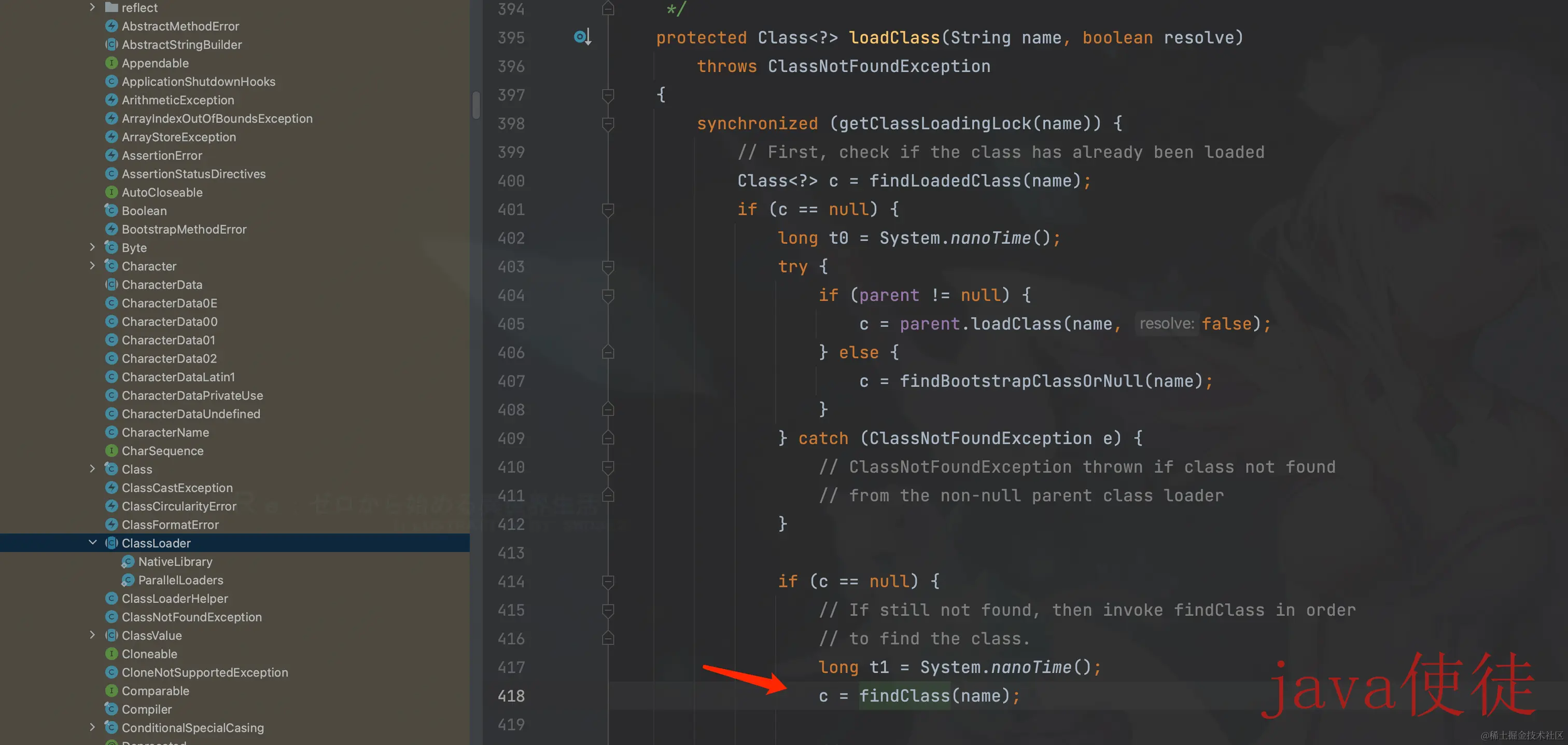
Task: Click getClassLoadingLock call on line 398
Action: click(x=935, y=123)
